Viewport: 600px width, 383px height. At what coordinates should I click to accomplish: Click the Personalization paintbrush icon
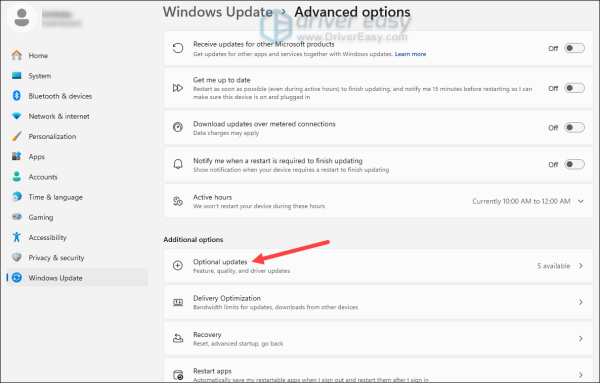point(16,136)
